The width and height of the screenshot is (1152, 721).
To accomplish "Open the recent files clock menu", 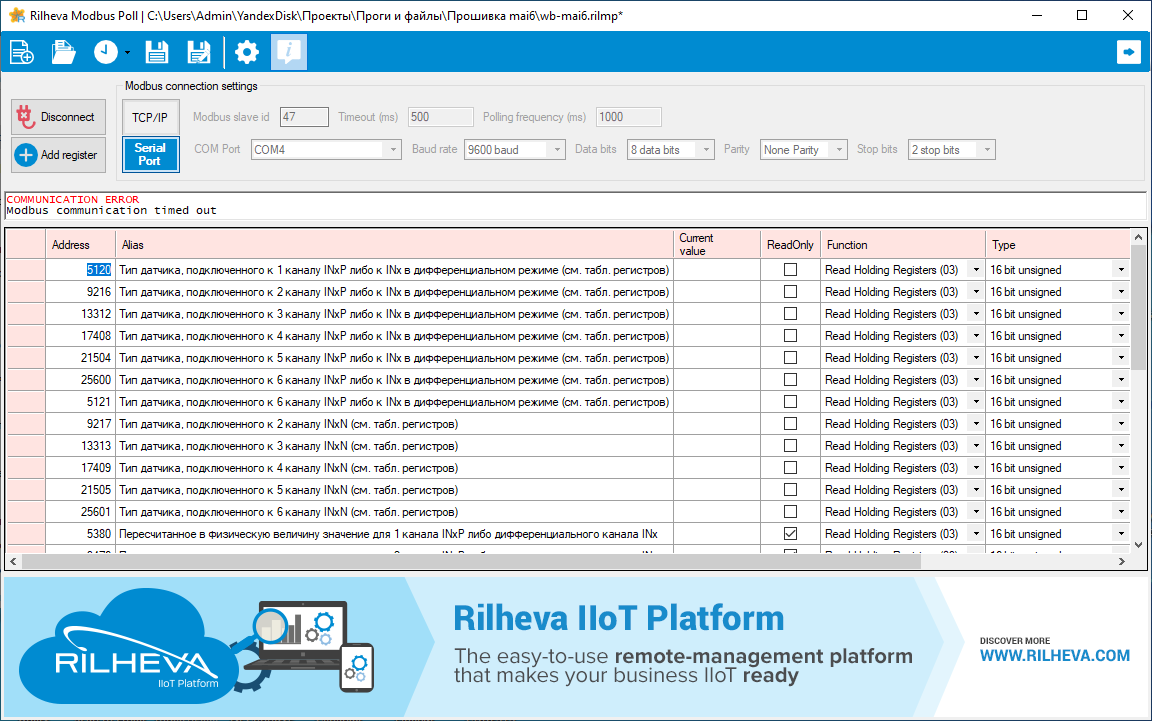I will (108, 52).
